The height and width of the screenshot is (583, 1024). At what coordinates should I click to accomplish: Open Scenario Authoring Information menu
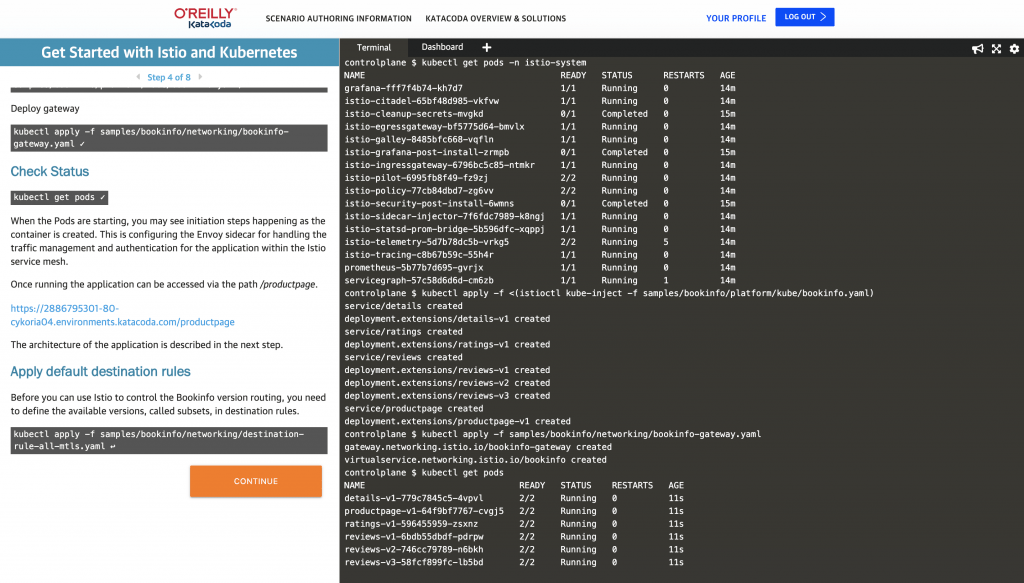click(x=338, y=18)
